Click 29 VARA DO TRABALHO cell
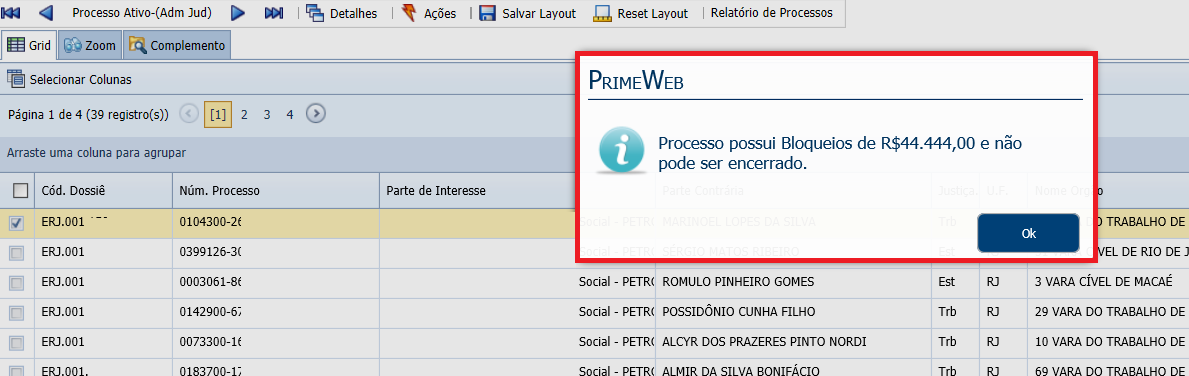1189x376 pixels. point(1108,312)
